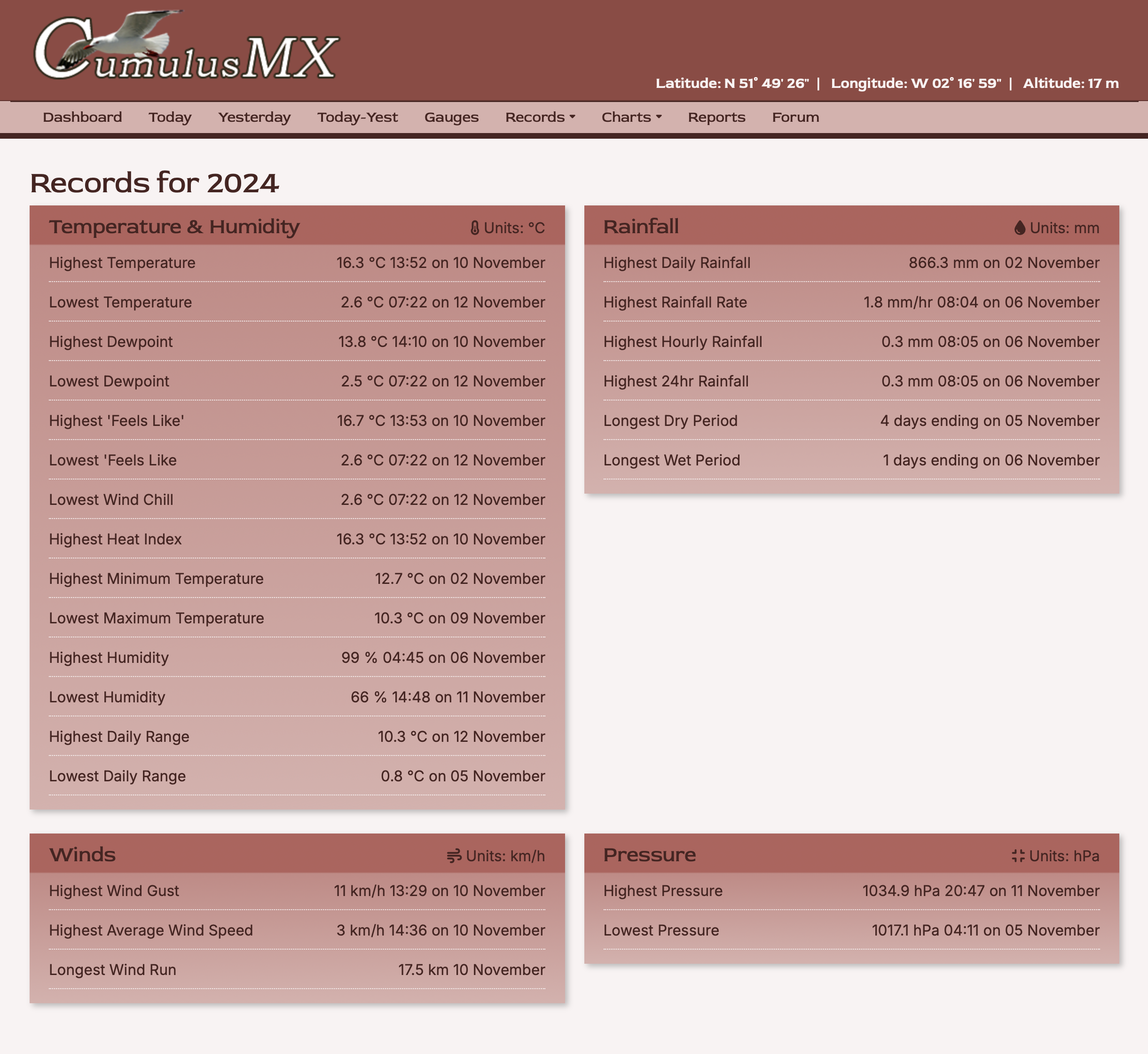This screenshot has height=1054, width=1148.
Task: Visit the Forum link
Action: tap(795, 118)
